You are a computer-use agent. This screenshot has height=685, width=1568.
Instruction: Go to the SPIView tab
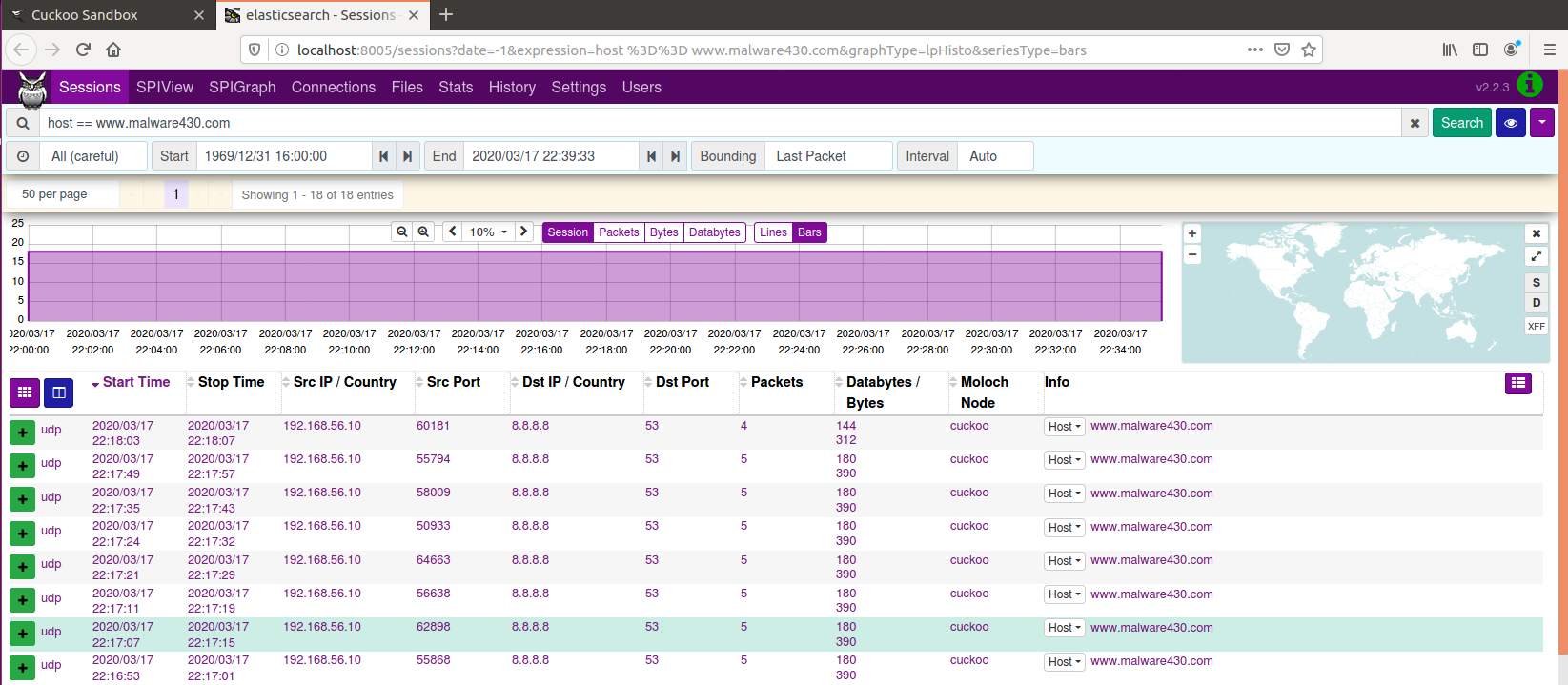click(165, 87)
